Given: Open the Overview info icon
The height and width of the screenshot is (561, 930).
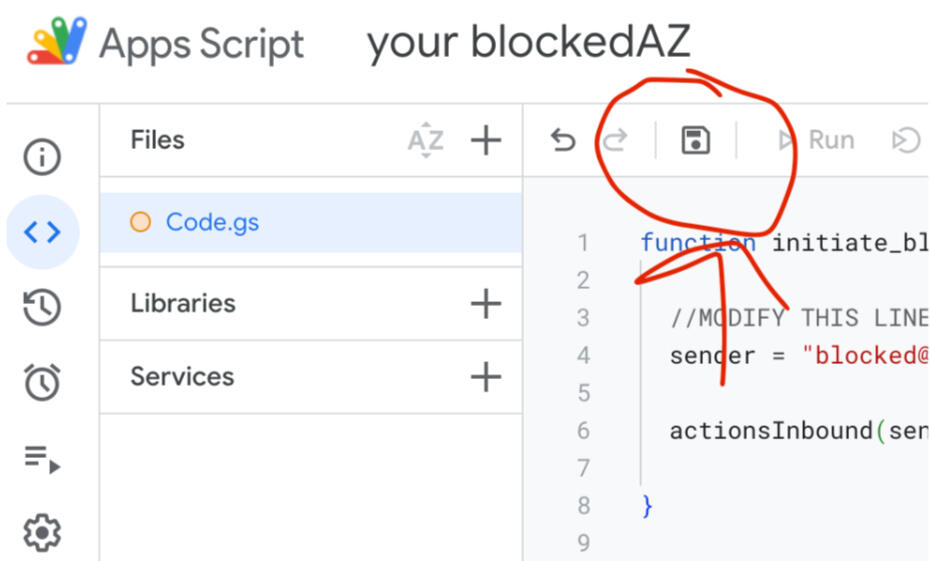Looking at the screenshot, I should tap(42, 157).
